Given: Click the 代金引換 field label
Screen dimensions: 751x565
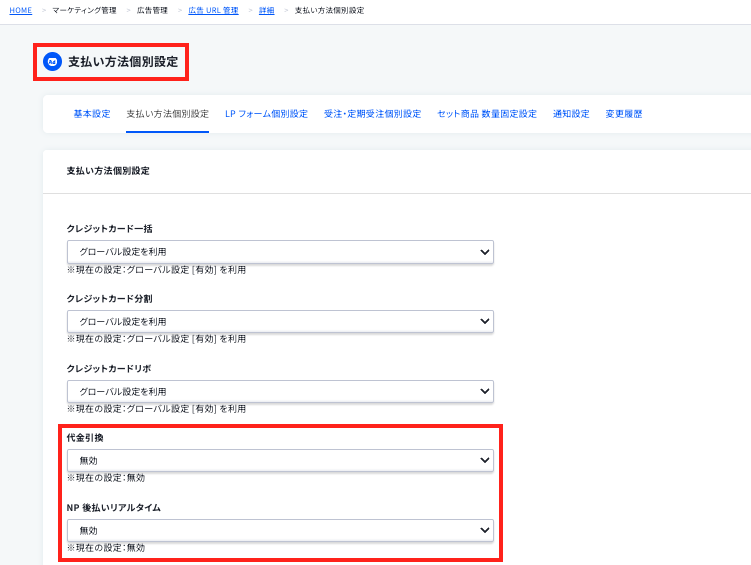Looking at the screenshot, I should coord(85,438).
